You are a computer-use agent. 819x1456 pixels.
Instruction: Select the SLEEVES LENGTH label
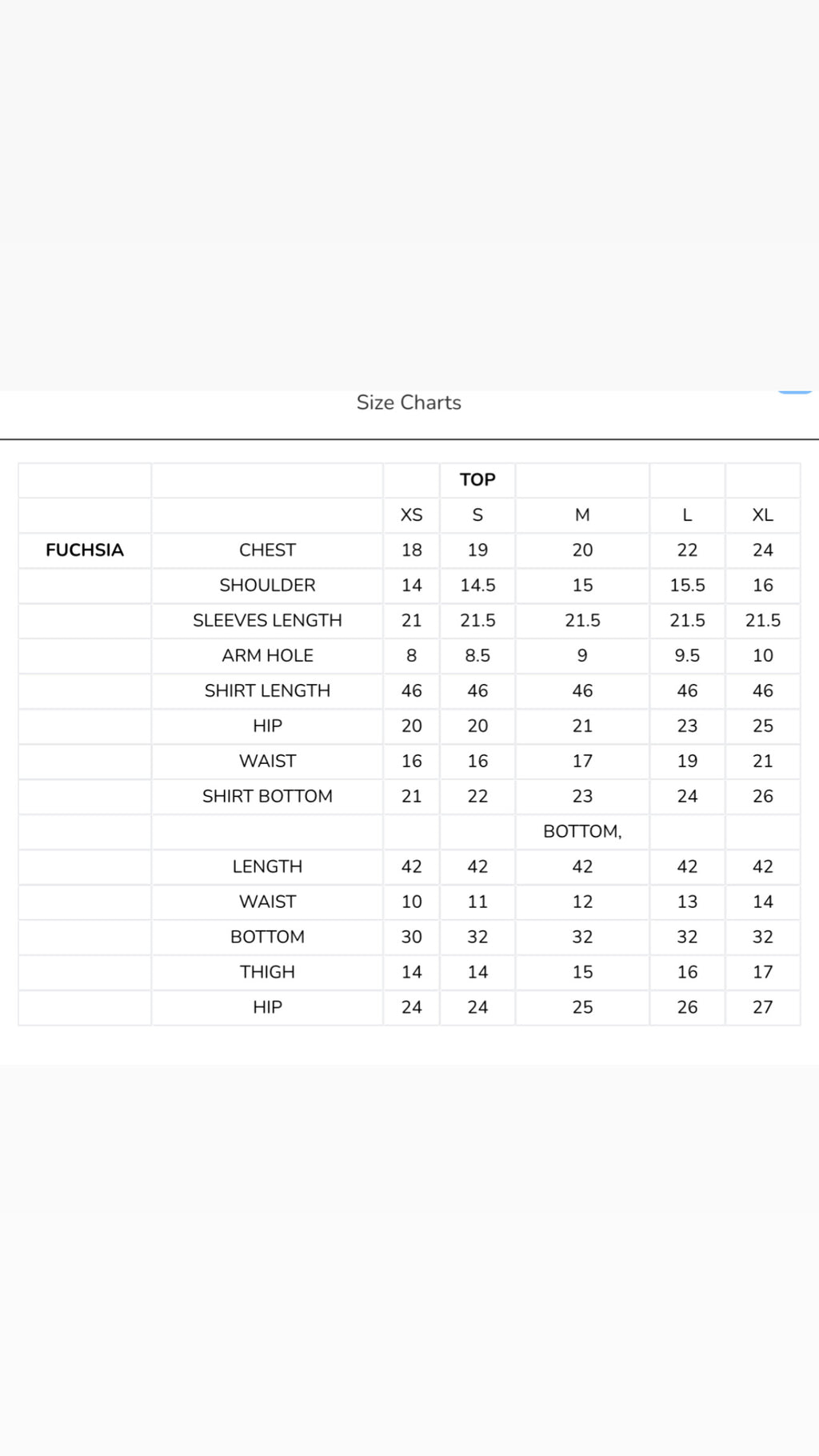click(267, 620)
